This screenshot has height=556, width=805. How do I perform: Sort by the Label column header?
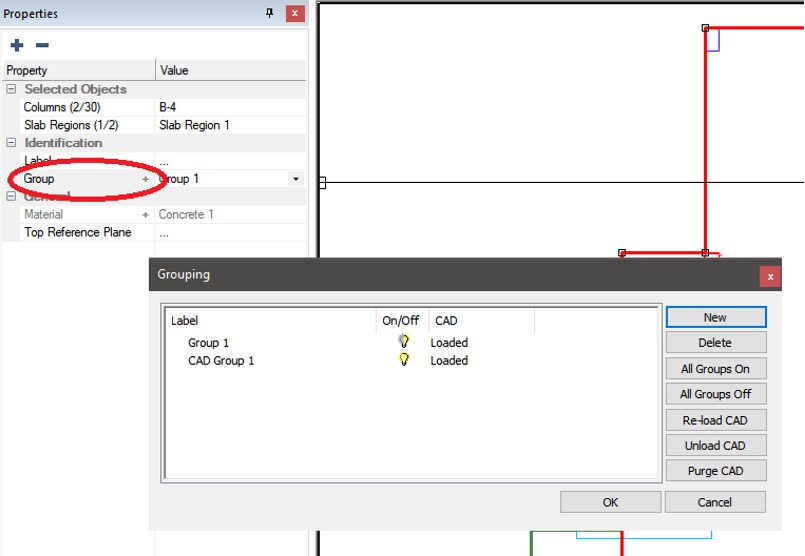[268, 321]
